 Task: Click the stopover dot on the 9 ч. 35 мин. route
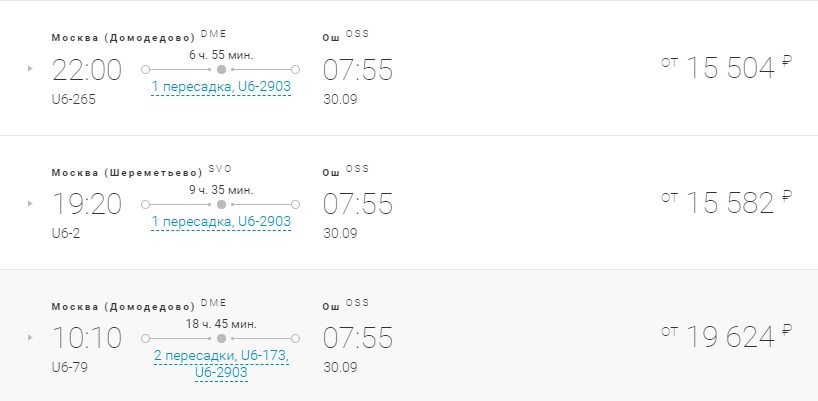coord(221,204)
